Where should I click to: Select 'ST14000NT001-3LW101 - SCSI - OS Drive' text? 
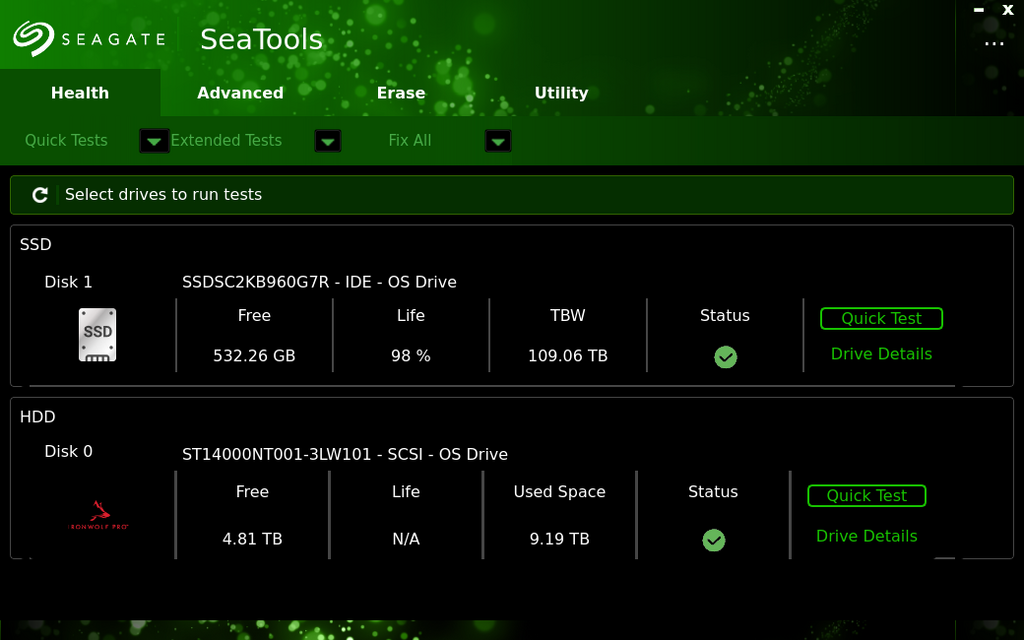pos(345,455)
